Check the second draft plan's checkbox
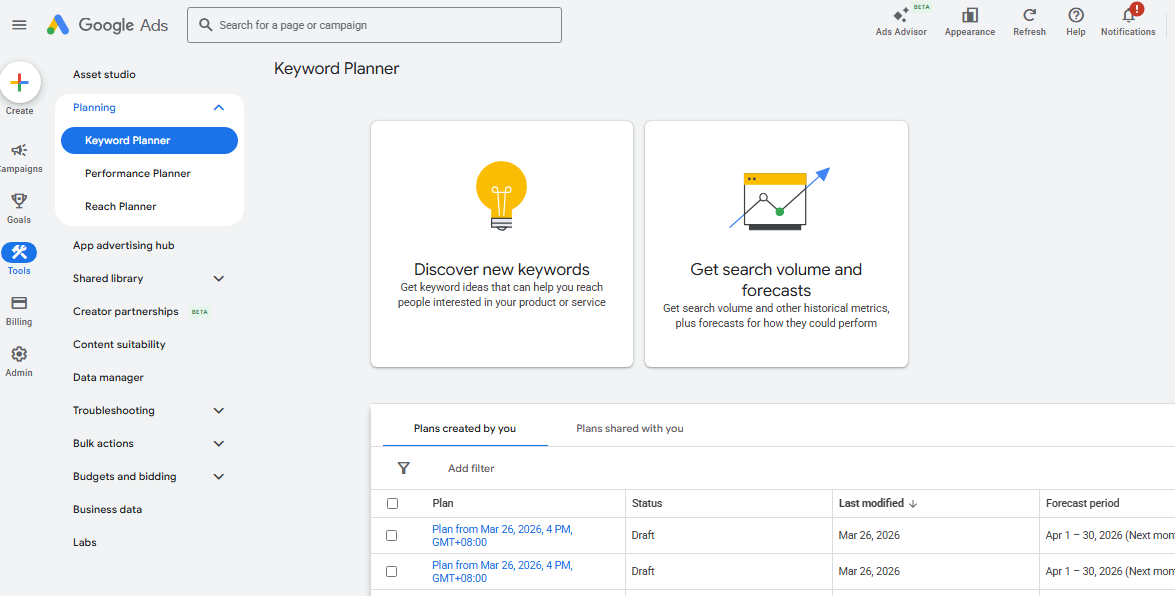Image resolution: width=1175 pixels, height=596 pixels. pos(393,571)
